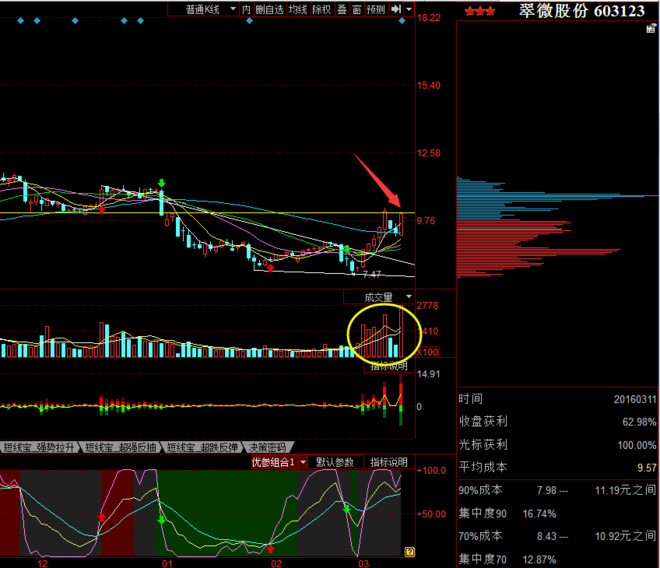The height and width of the screenshot is (568, 660).
Task: Open the 成交量 indicator dropdown
Action: click(x=379, y=297)
